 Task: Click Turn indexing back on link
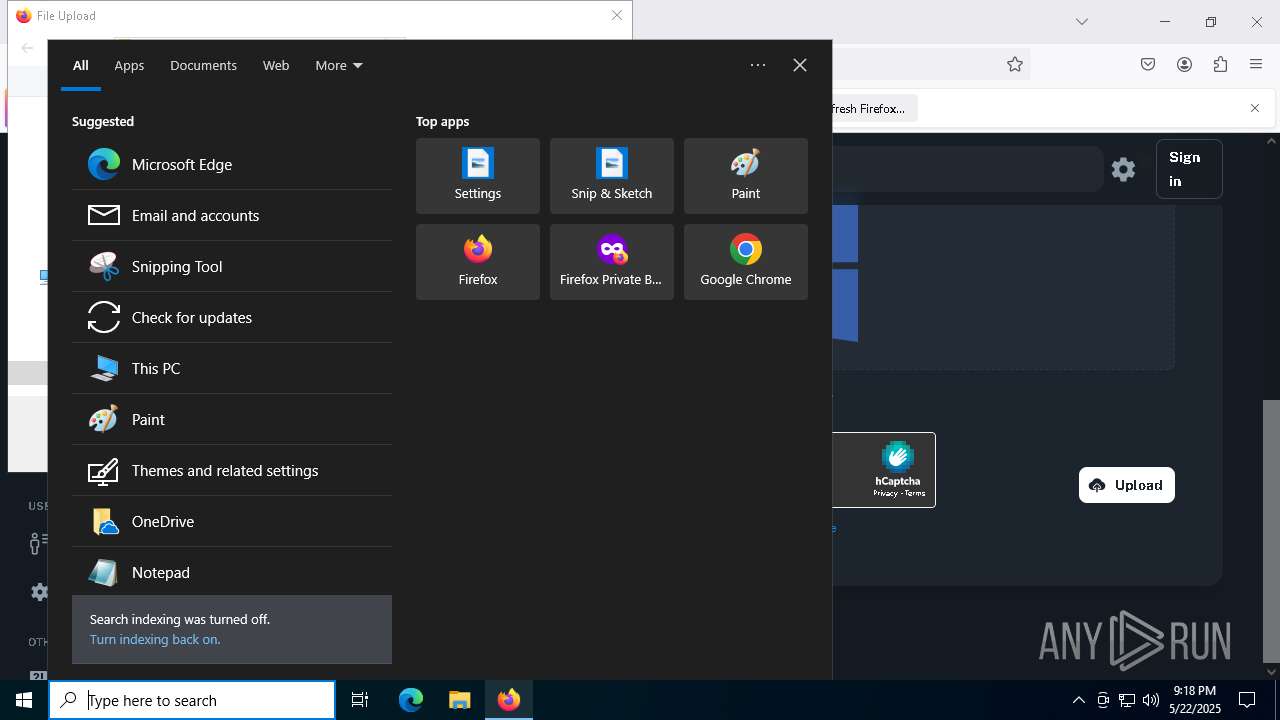pyautogui.click(x=155, y=639)
